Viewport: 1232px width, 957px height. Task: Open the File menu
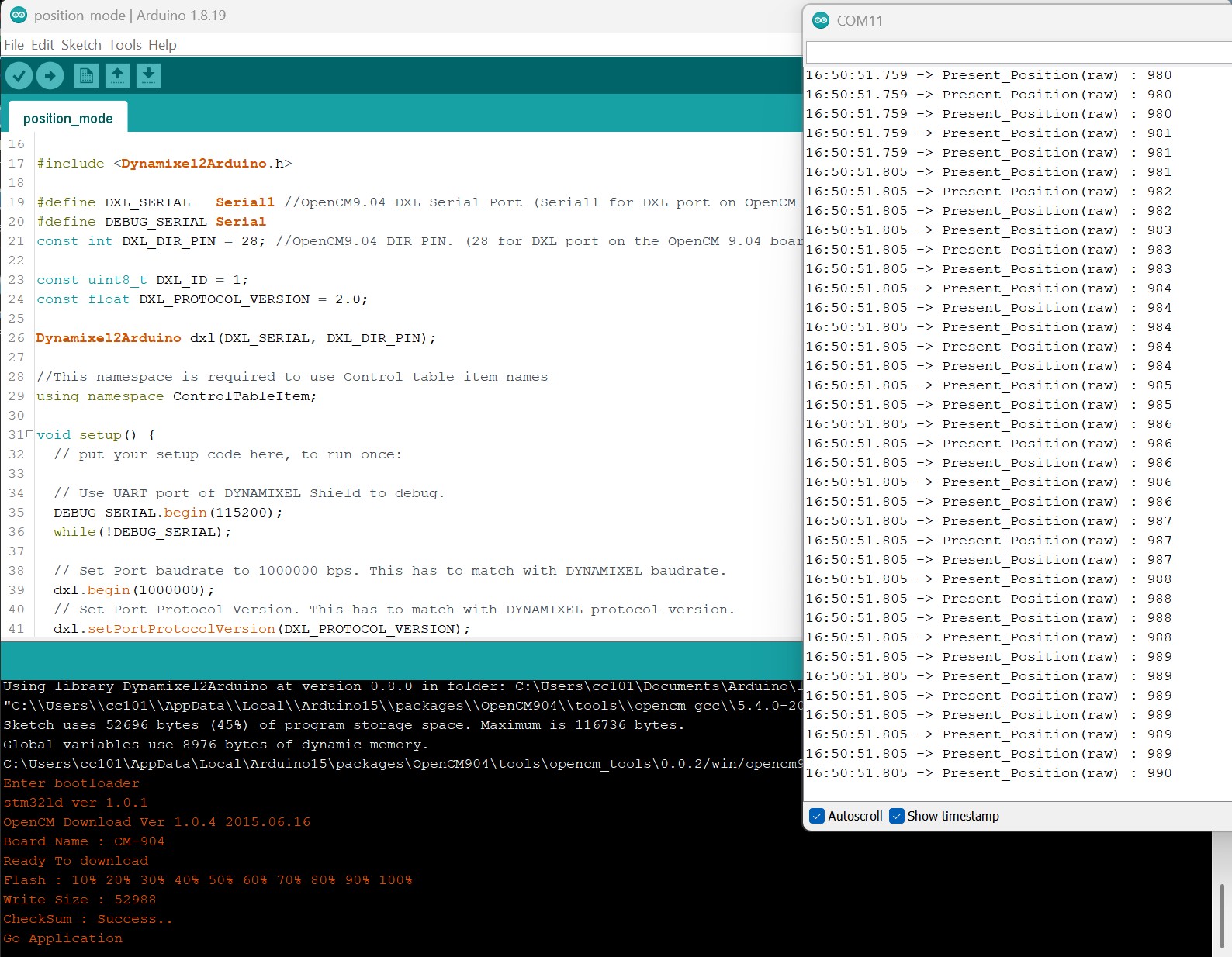(14, 45)
